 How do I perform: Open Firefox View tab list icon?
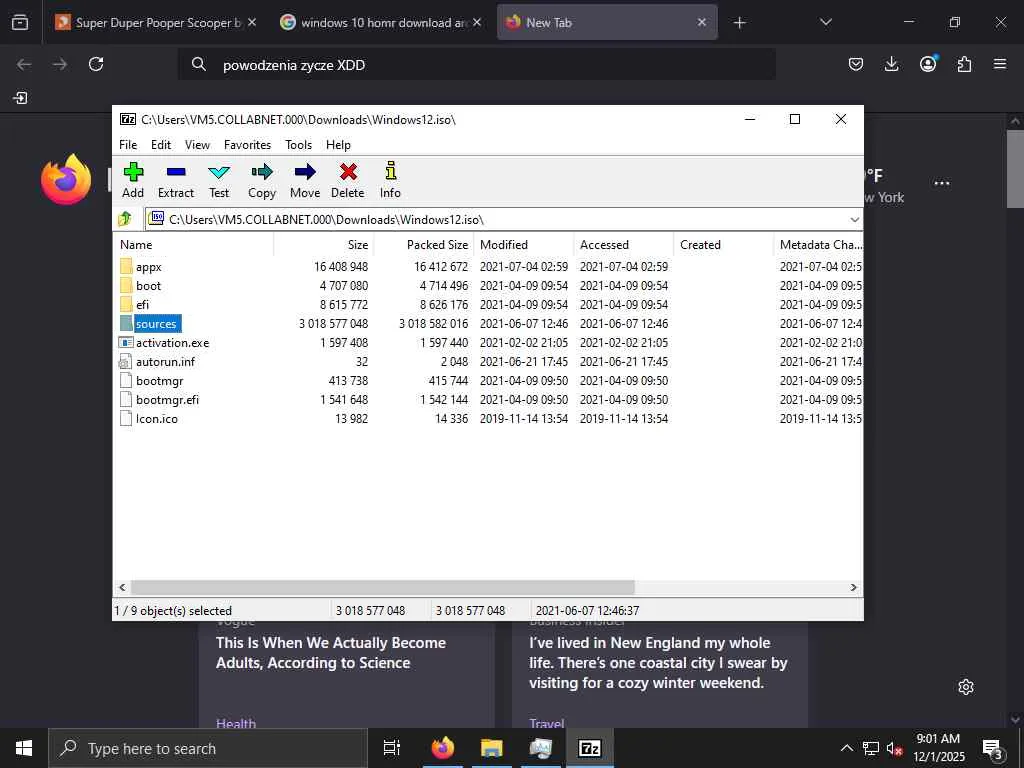[x=20, y=22]
